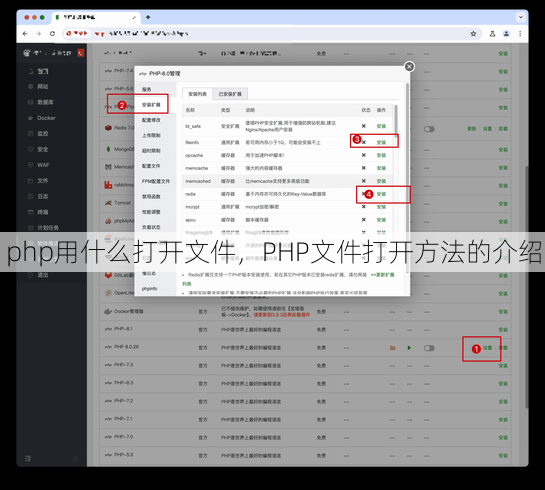Click the browser address bar

[x=271, y=34]
